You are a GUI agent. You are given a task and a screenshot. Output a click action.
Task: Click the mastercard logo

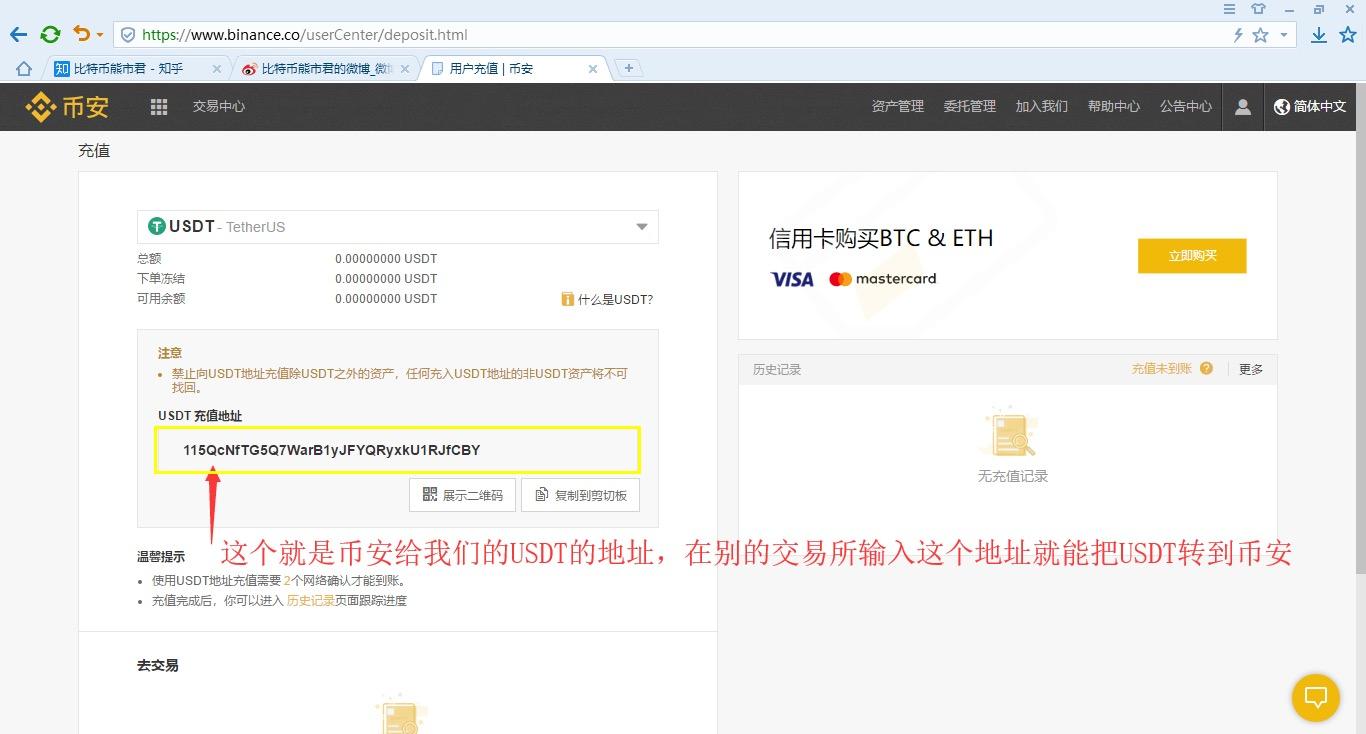point(883,279)
